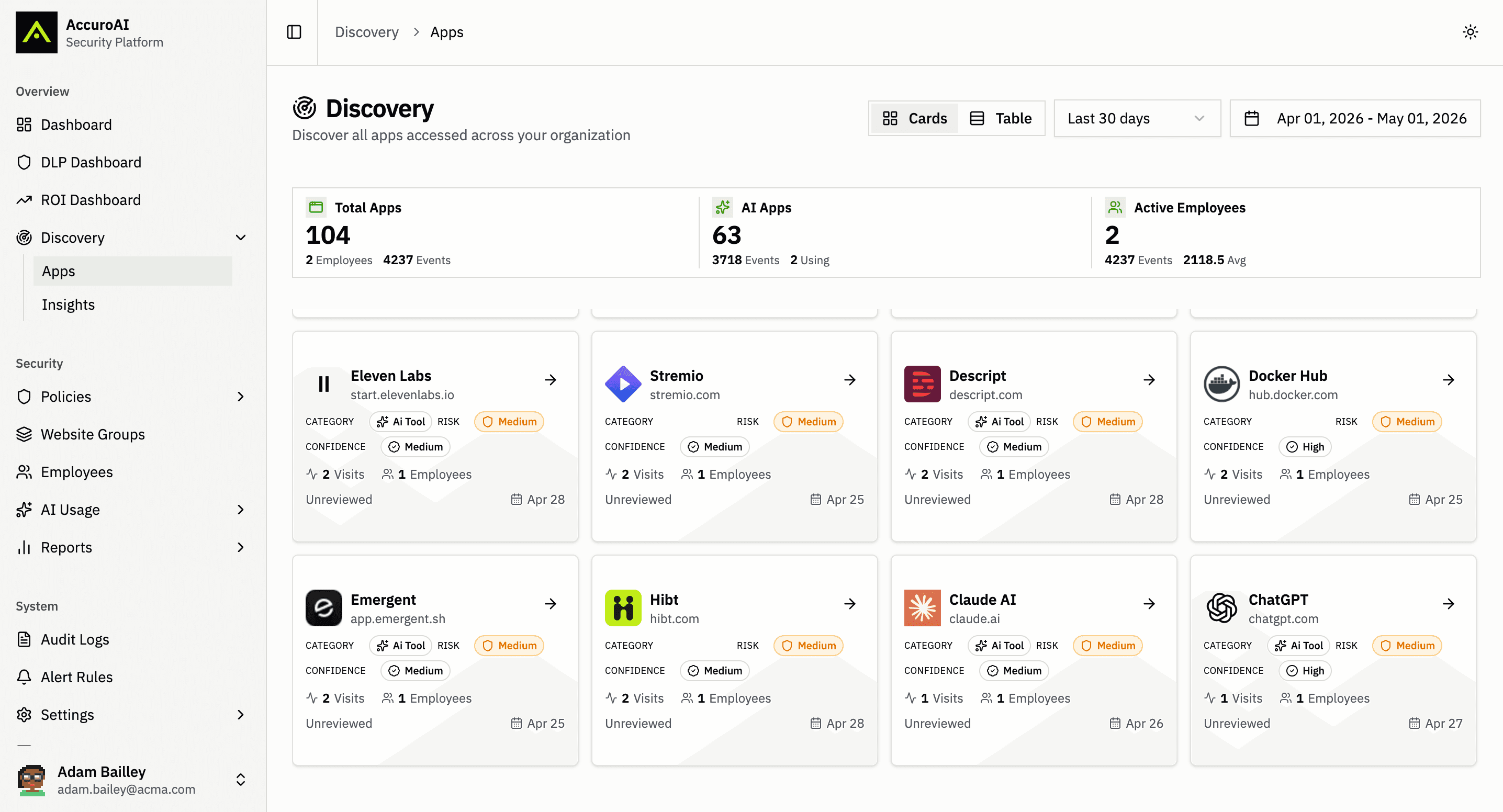This screenshot has height=812, width=1503.
Task: Click the arrow on Descript card
Action: (1149, 380)
